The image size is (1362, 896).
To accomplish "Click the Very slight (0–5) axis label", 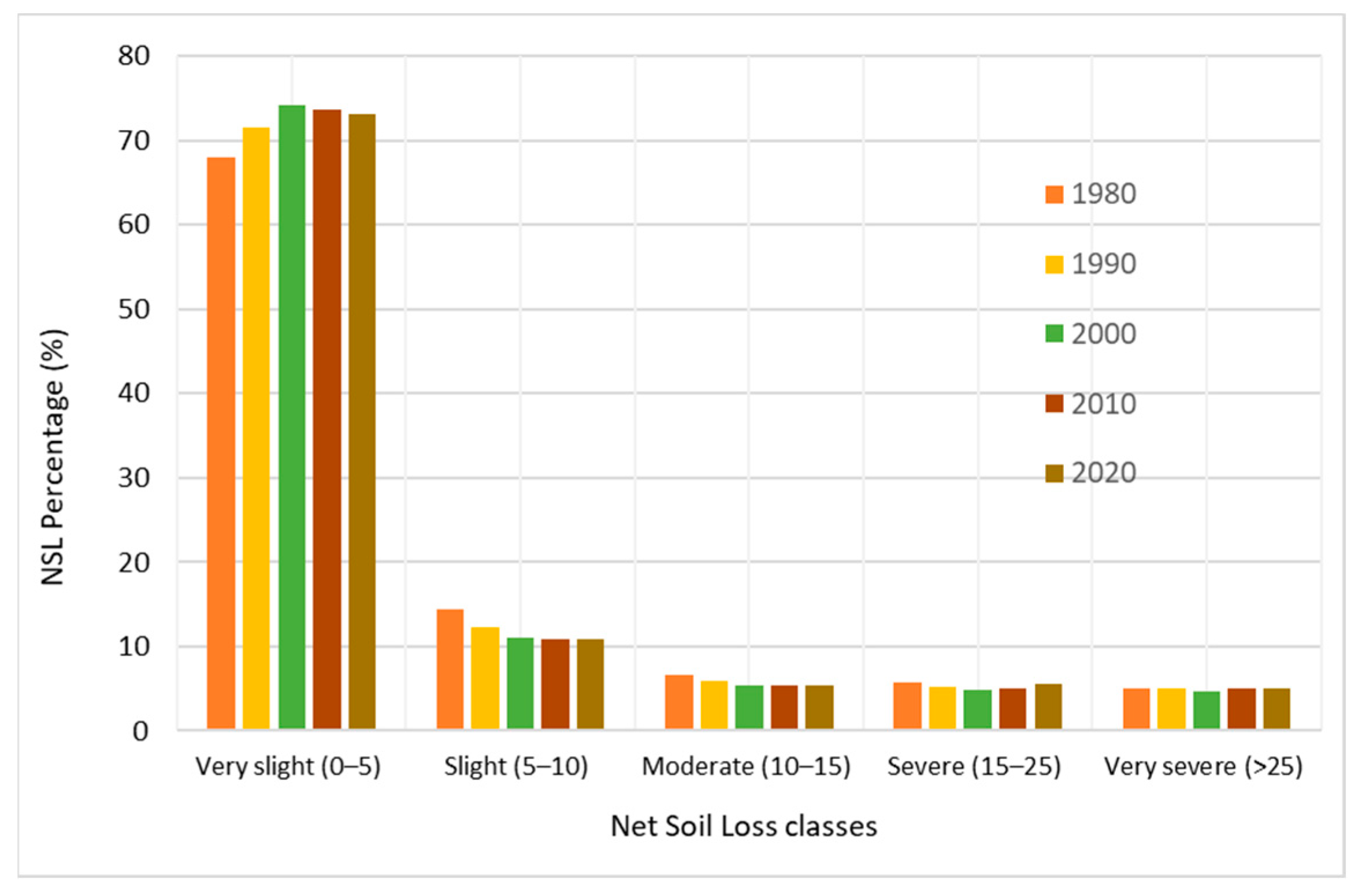I will coord(288,767).
